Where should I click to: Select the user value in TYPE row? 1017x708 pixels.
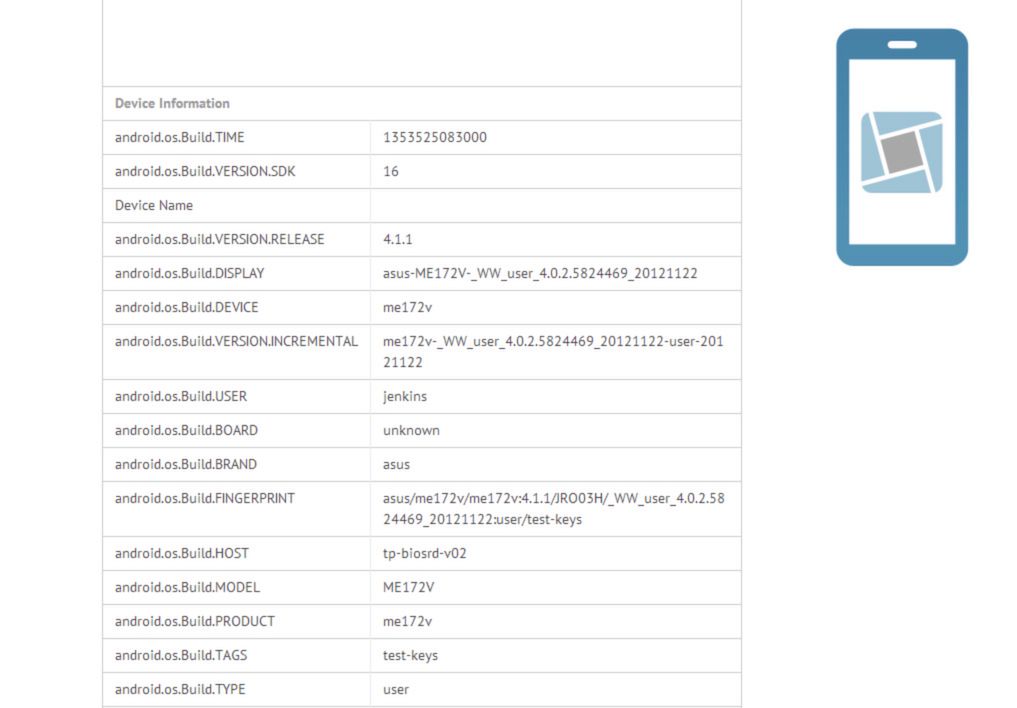click(396, 690)
